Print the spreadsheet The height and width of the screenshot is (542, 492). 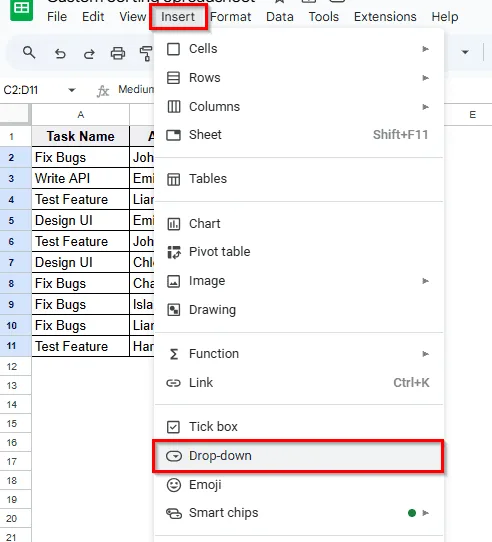pyautogui.click(x=118, y=54)
